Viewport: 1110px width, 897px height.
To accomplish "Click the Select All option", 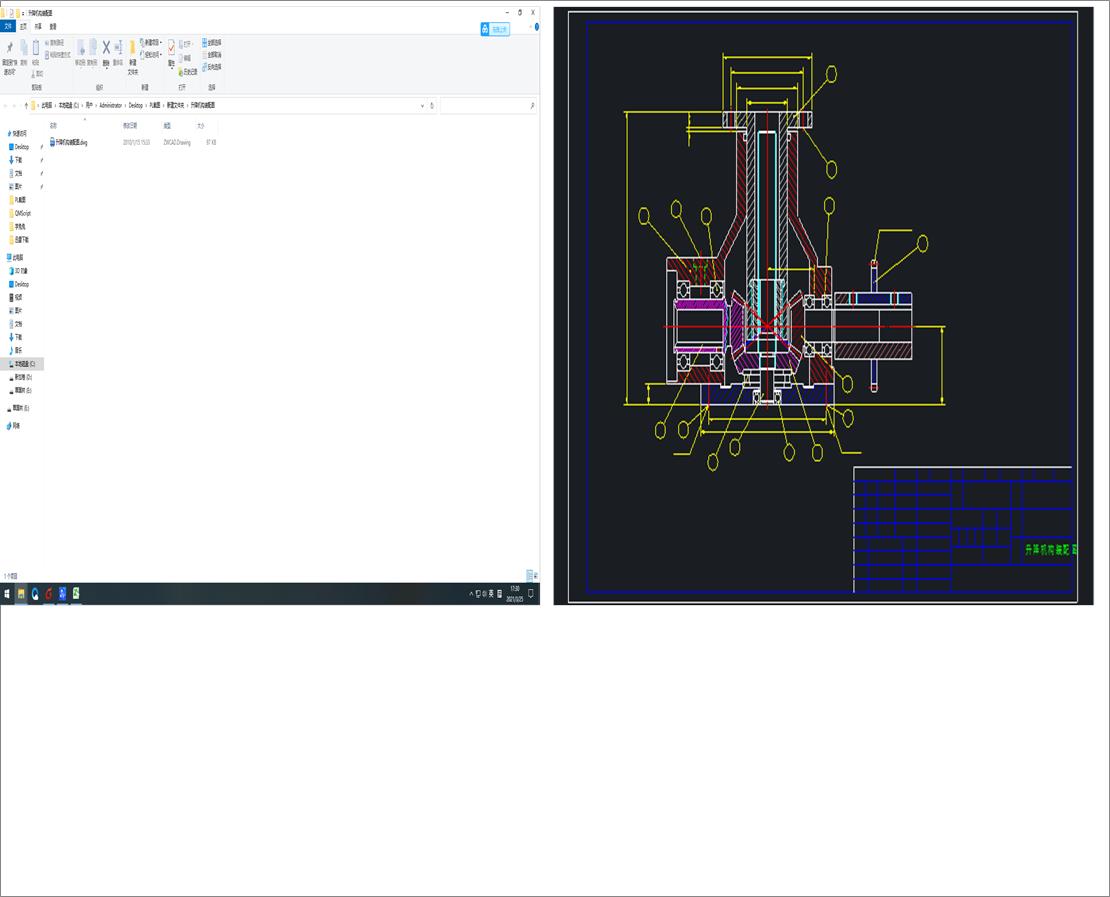I will click(212, 42).
